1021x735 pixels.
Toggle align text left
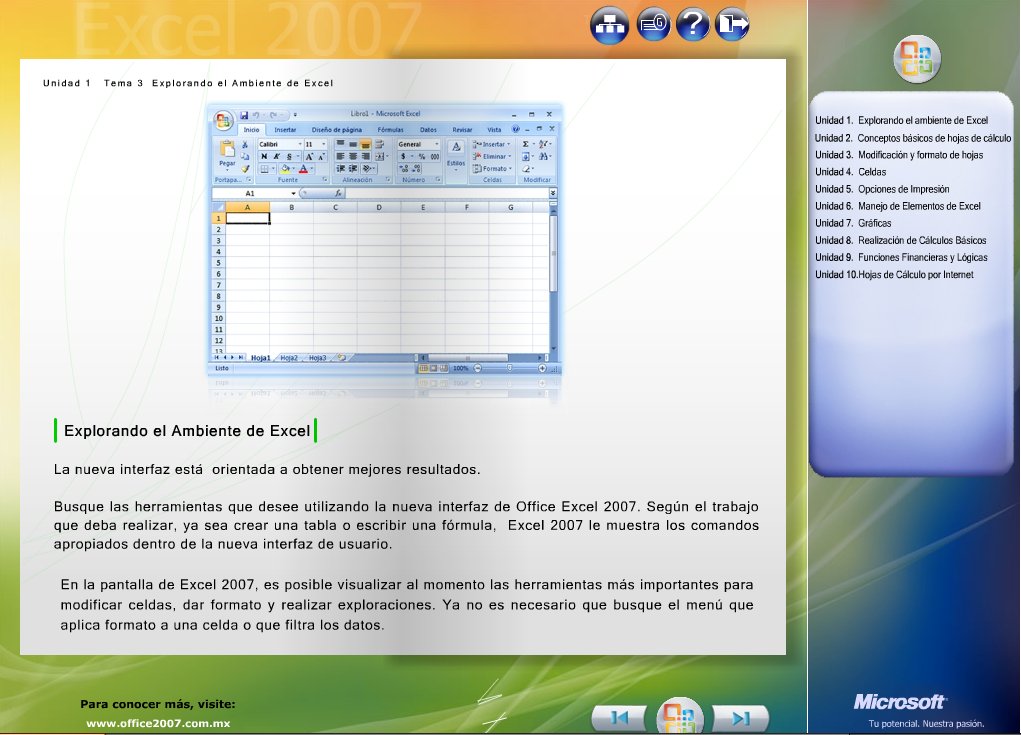pyautogui.click(x=341, y=156)
